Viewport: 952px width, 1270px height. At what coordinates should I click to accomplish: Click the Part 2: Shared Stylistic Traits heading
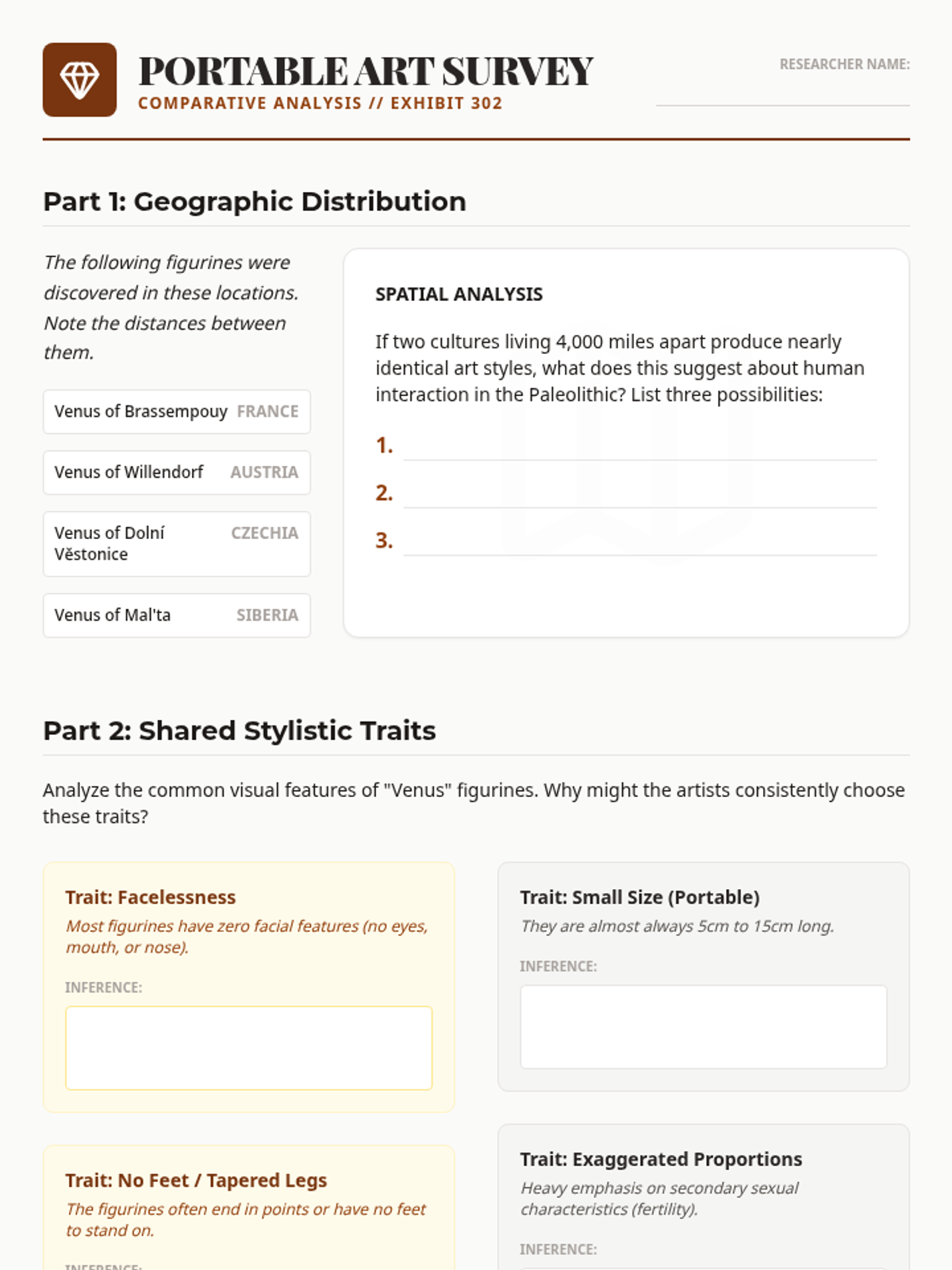tap(240, 730)
